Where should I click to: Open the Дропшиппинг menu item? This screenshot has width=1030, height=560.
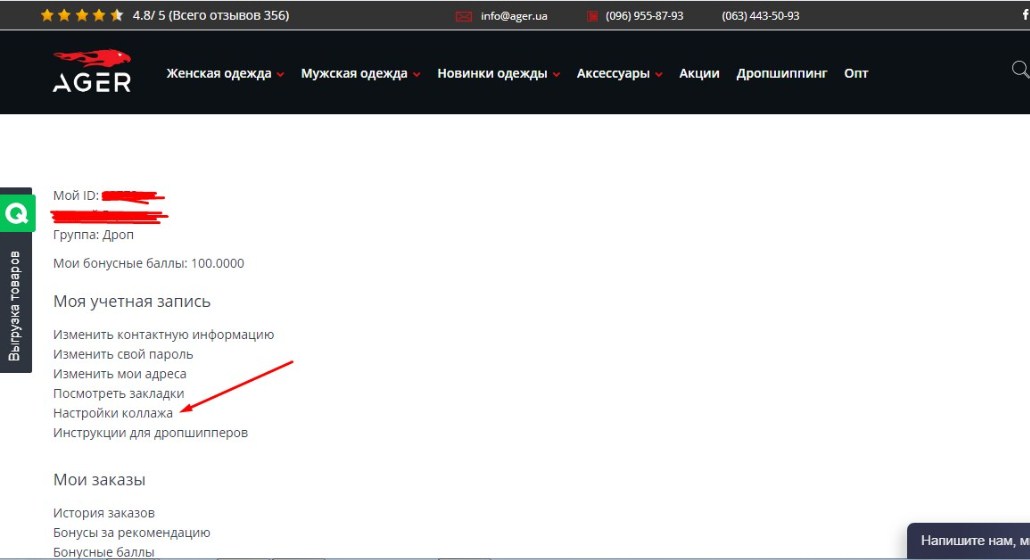(x=781, y=74)
